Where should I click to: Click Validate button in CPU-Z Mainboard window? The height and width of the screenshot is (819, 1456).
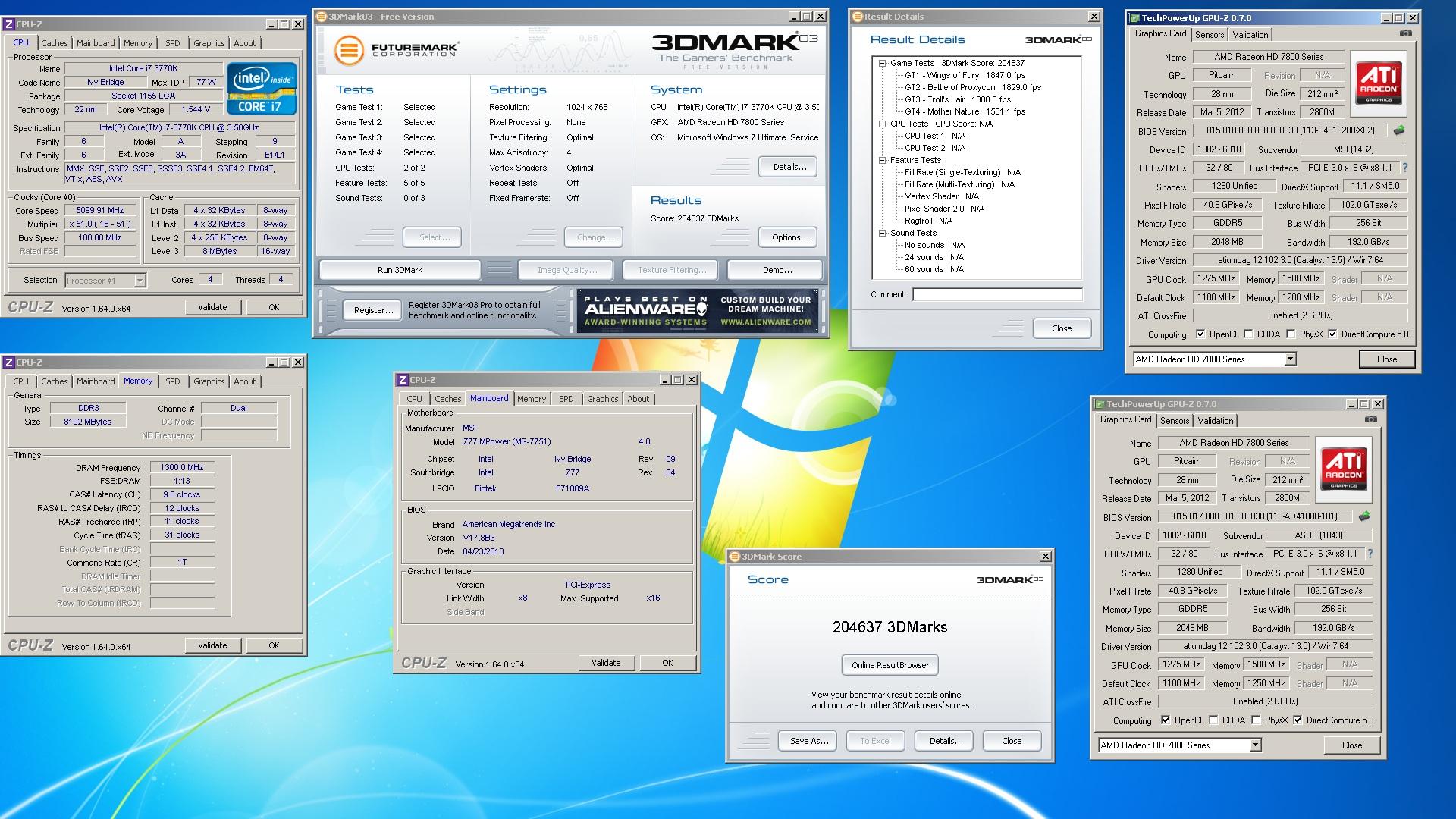coord(605,663)
